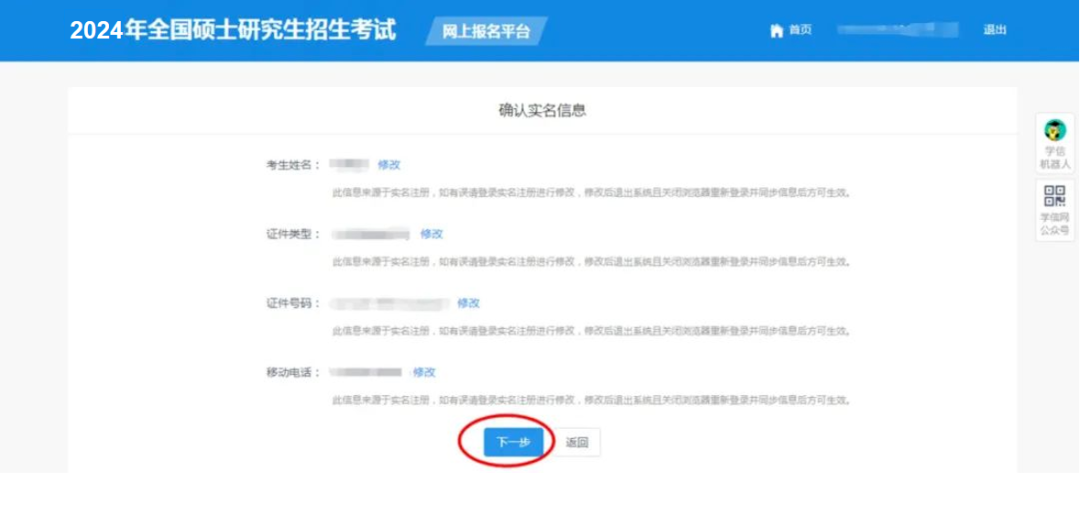Click 退出 to log out
The height and width of the screenshot is (516, 1080).
point(995,30)
